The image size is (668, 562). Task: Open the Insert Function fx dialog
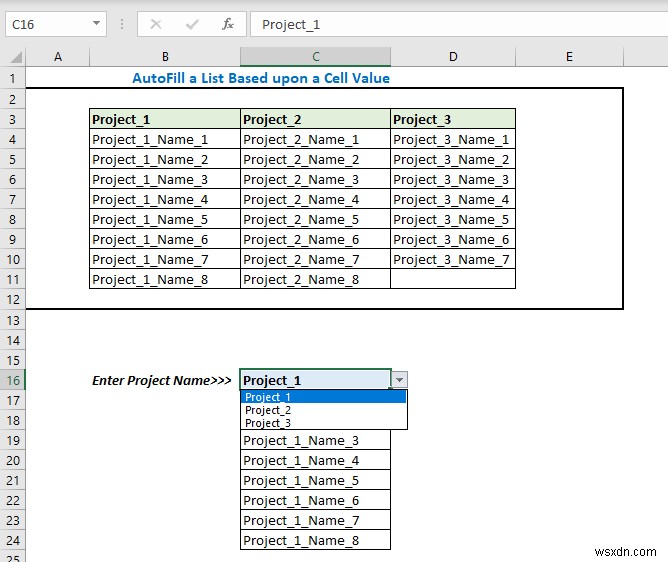pyautogui.click(x=228, y=24)
